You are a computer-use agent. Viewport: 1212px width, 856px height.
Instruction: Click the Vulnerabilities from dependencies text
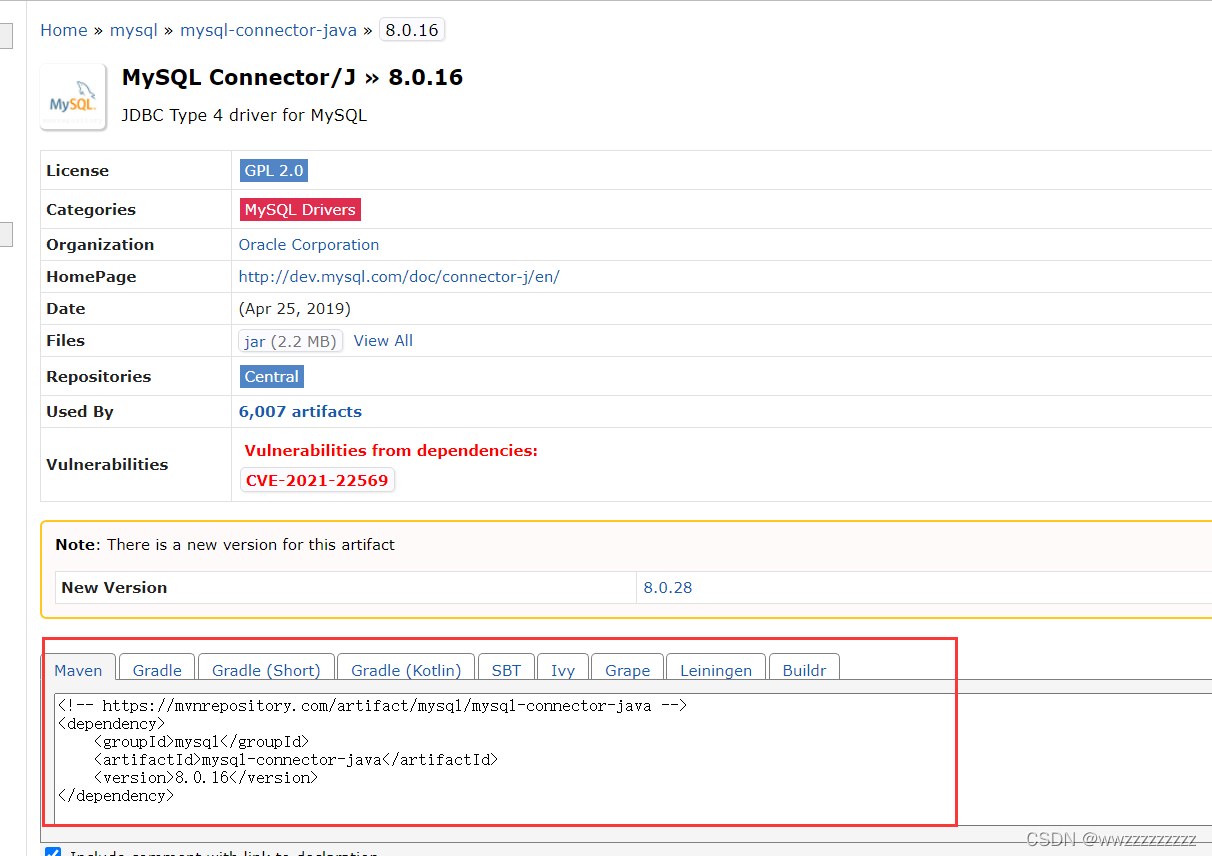coord(391,451)
